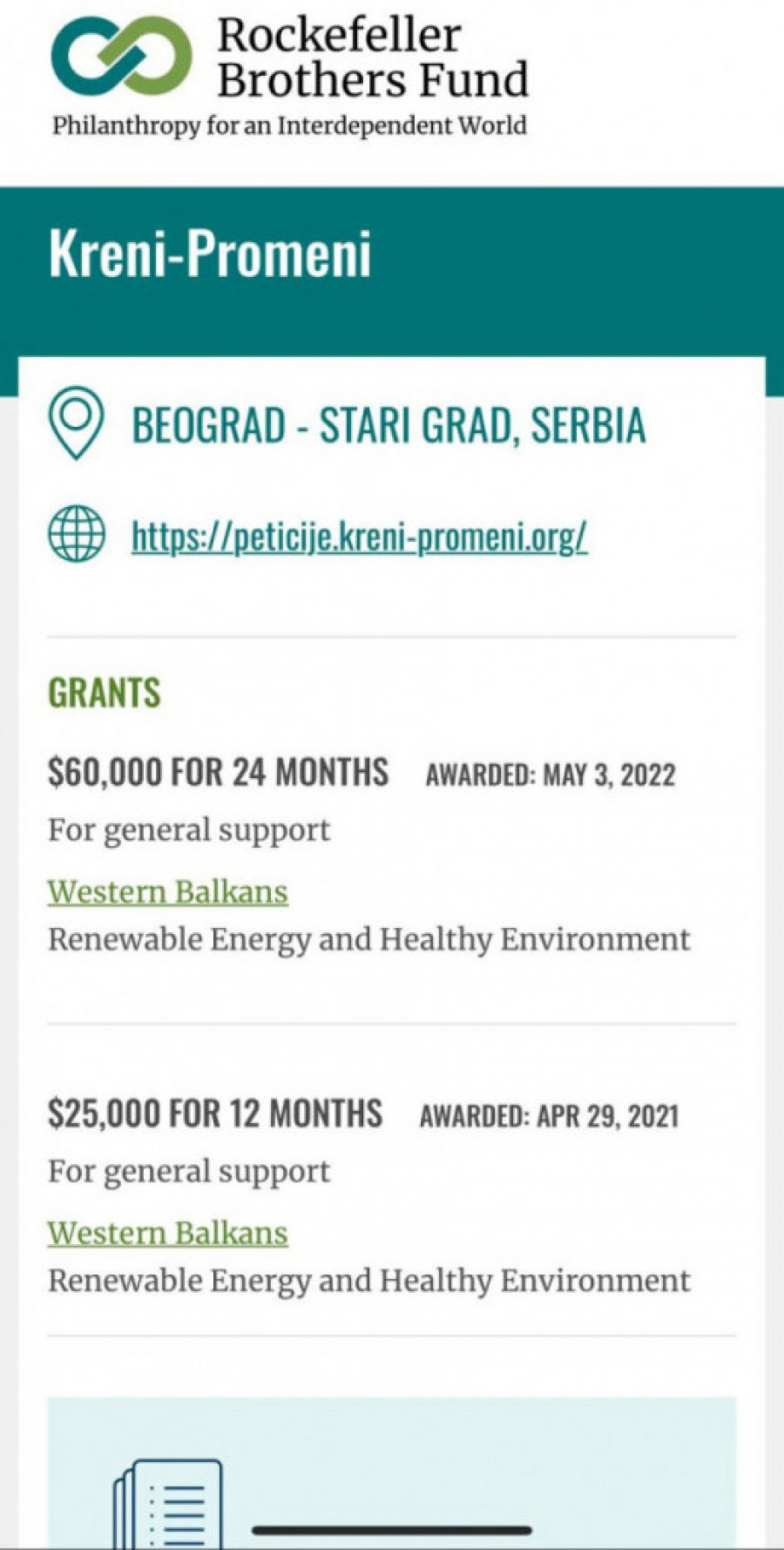Click the Awarded: May 3, 2022 date

coord(551,775)
